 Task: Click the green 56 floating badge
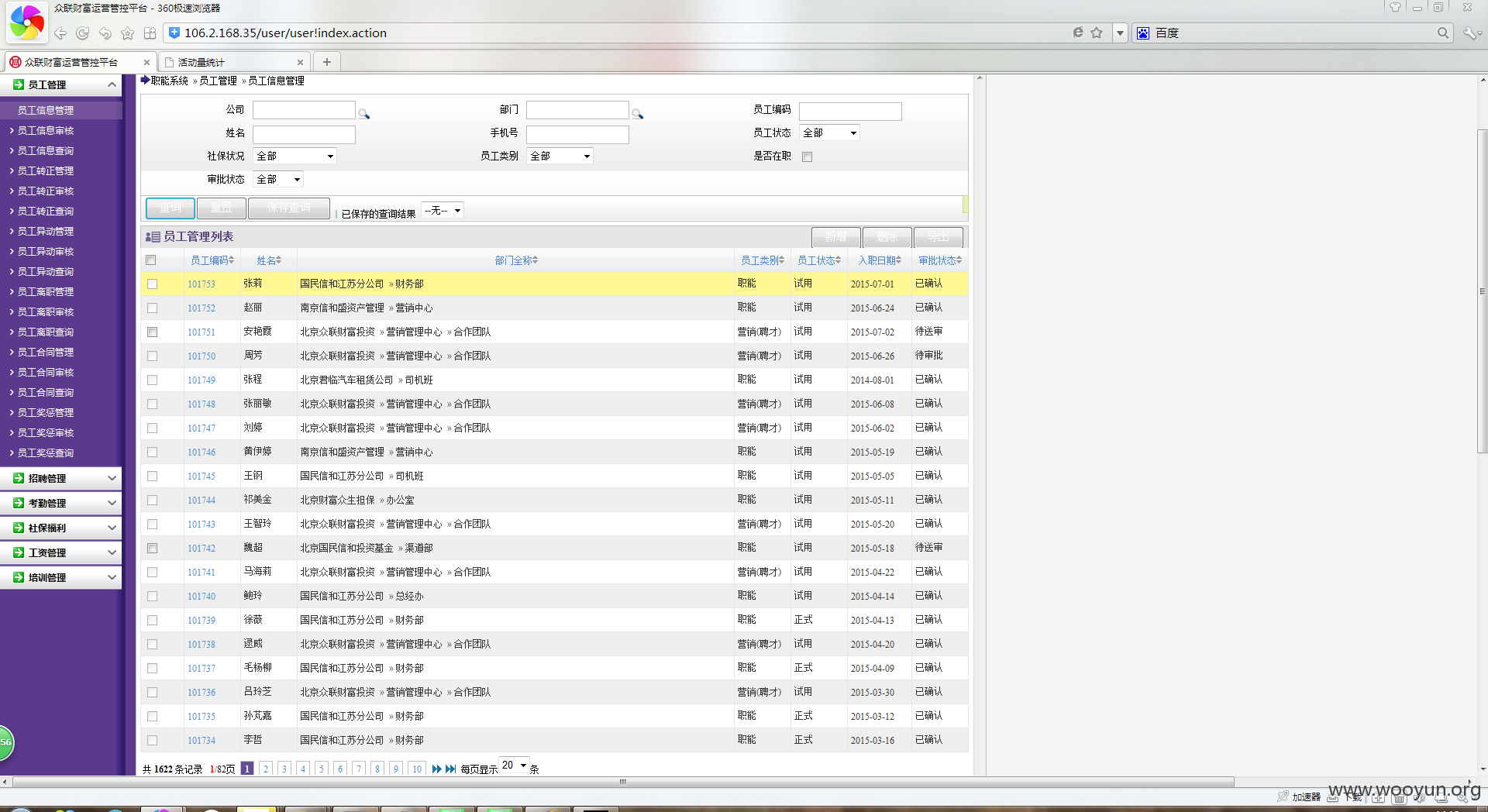[6, 742]
